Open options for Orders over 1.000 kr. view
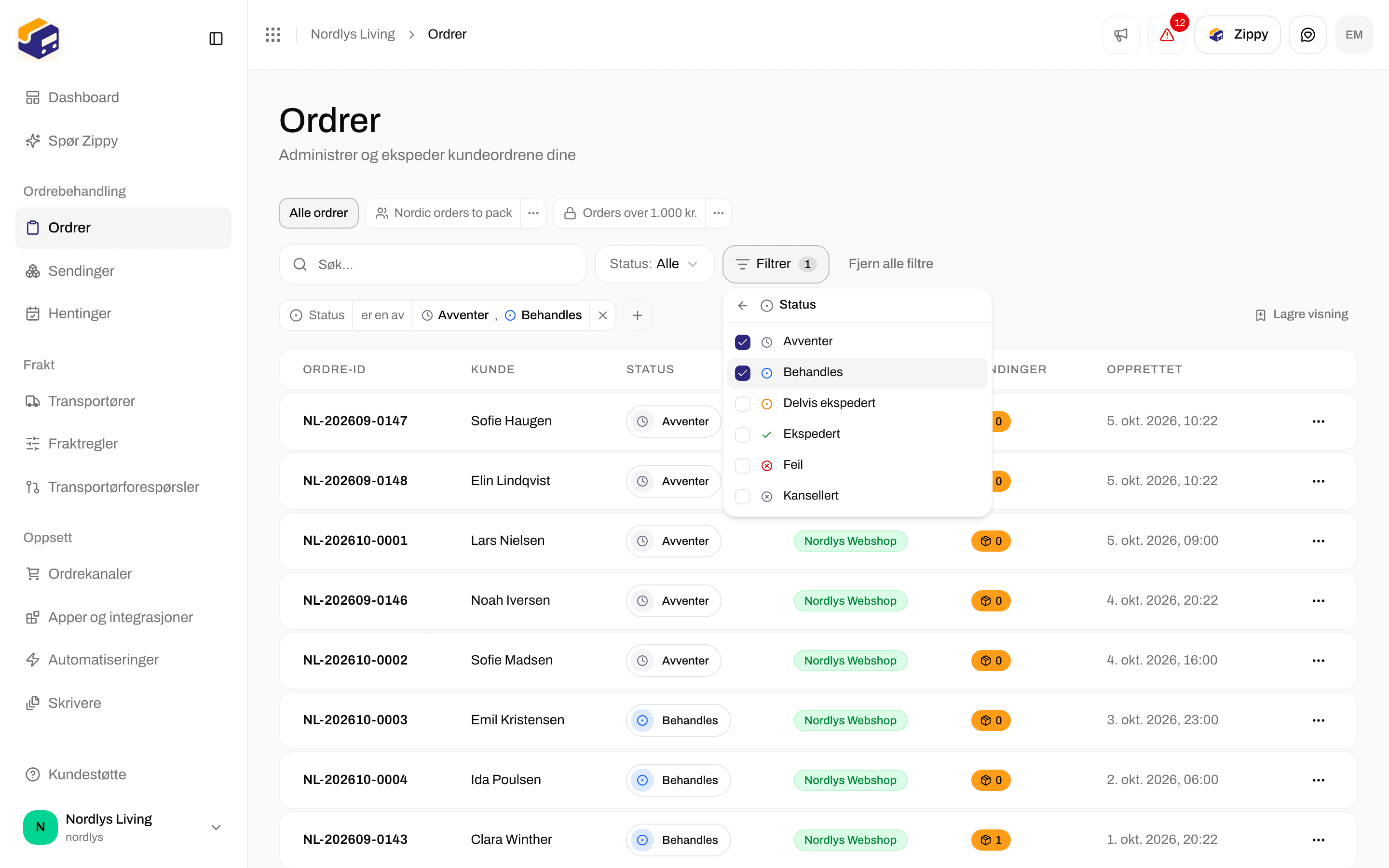The width and height of the screenshot is (1389, 868). (x=718, y=213)
